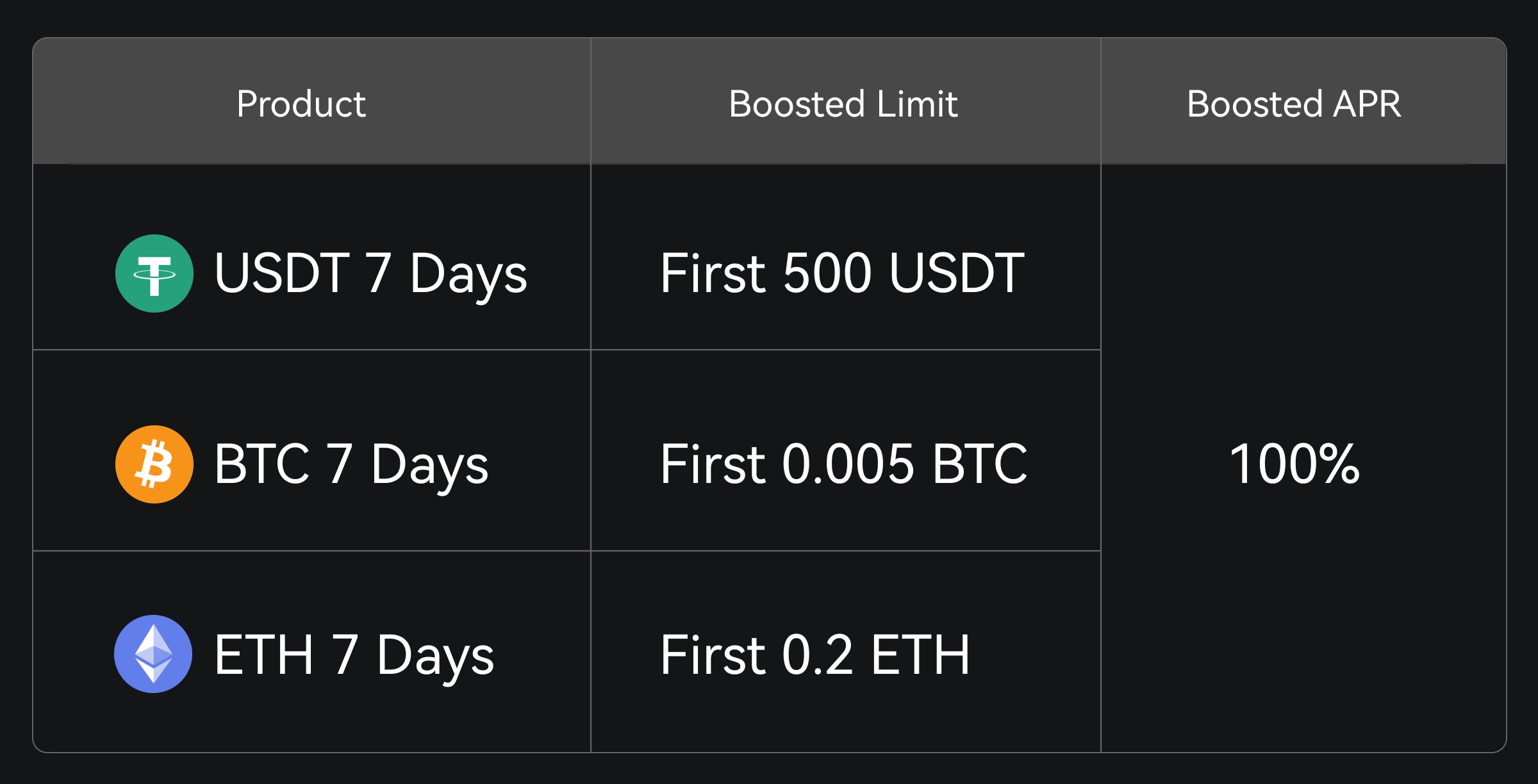Click the blue Ethereum diamond icon
Viewport: 1538px width, 784px height.
[153, 654]
